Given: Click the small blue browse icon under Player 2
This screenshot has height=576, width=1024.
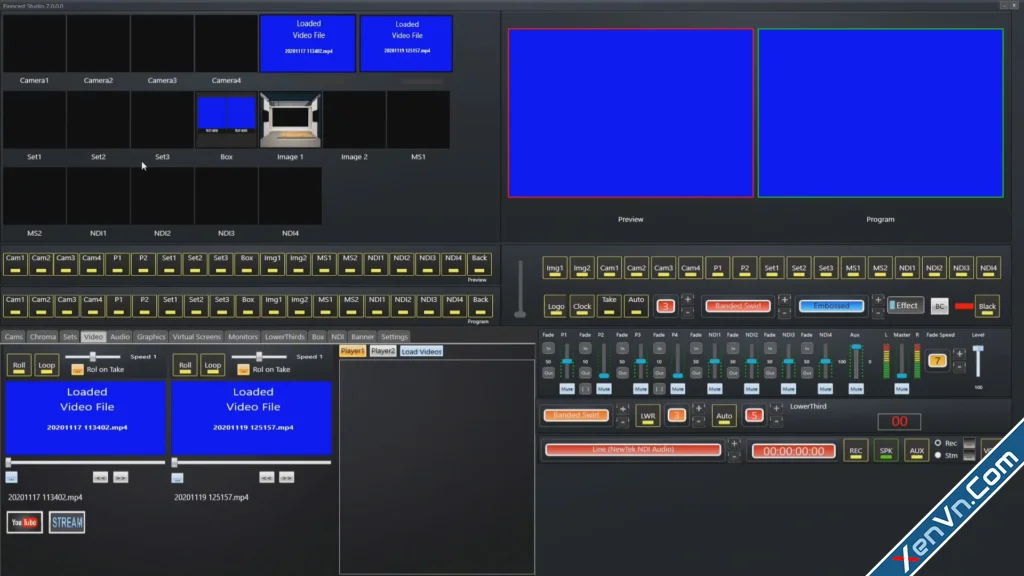Looking at the screenshot, I should (178, 477).
